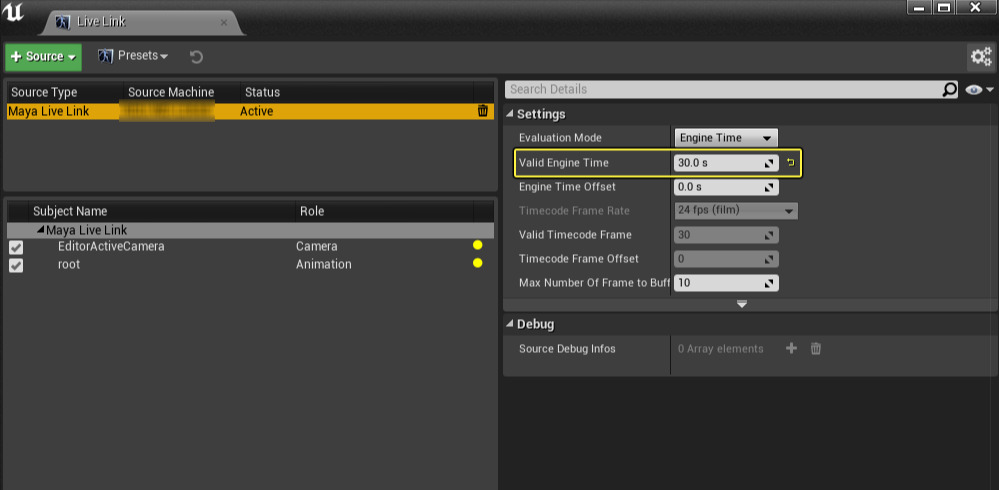Close the Live Link tab
The width and height of the screenshot is (999, 490).
pos(224,22)
